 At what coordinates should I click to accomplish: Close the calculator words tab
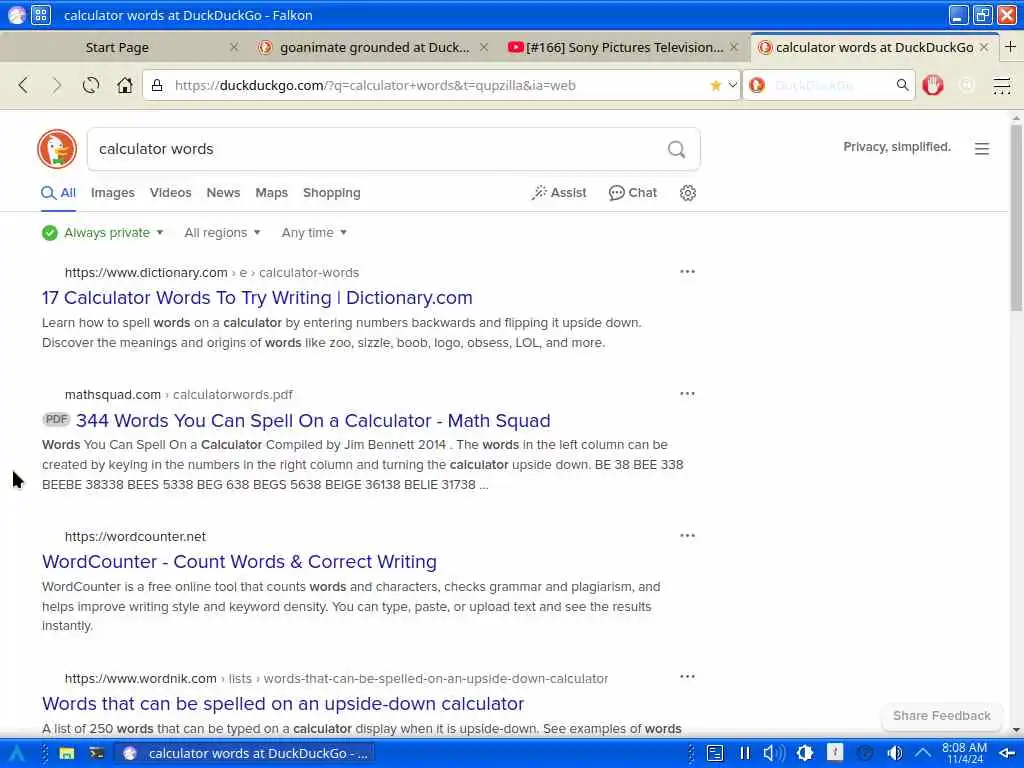pos(984,48)
